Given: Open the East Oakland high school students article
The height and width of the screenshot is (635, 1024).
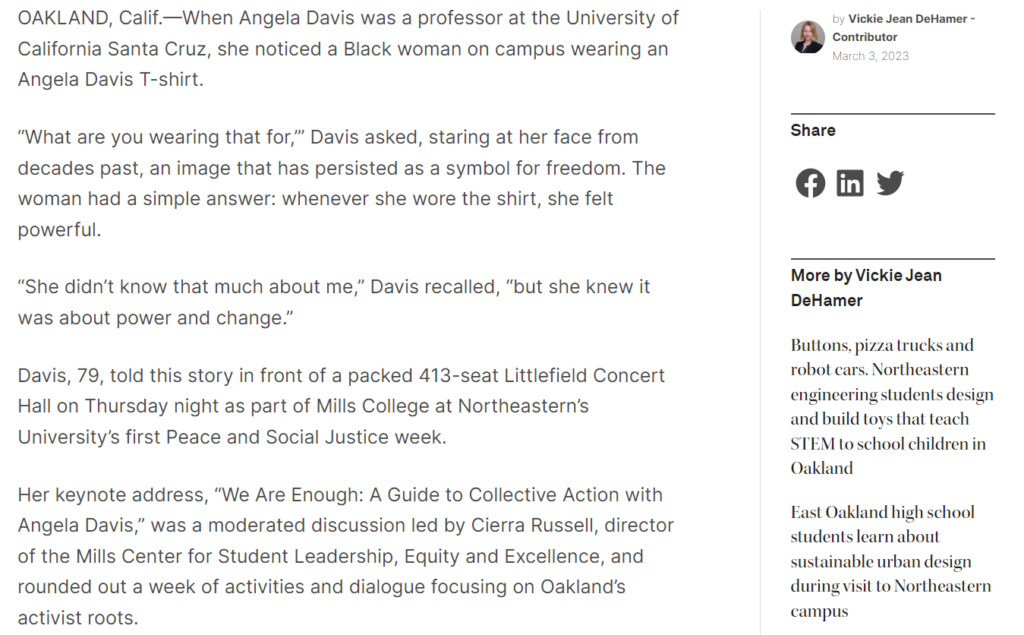Looking at the screenshot, I should tap(891, 561).
